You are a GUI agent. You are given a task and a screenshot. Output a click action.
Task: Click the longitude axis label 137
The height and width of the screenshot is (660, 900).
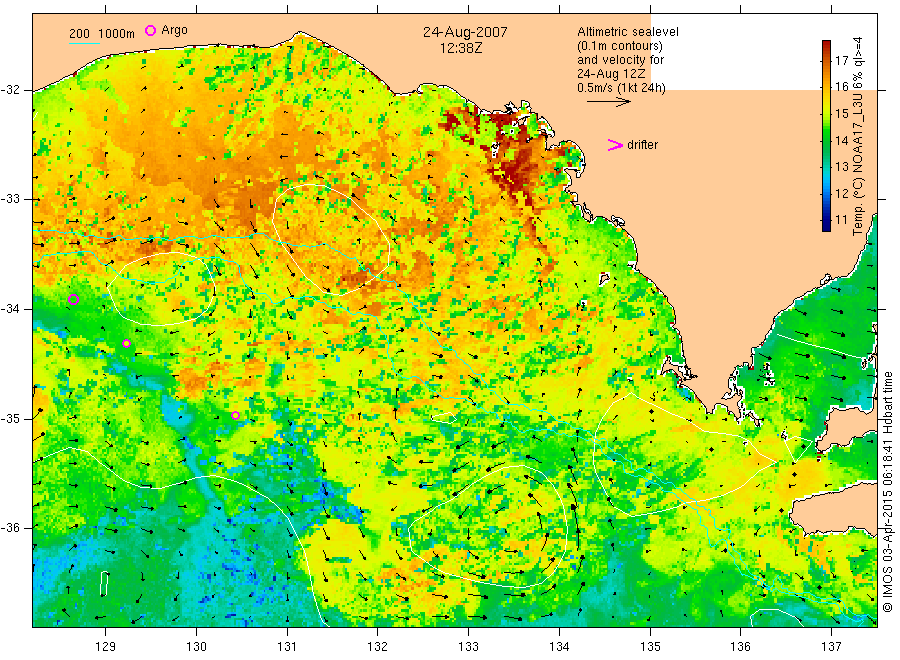831,647
